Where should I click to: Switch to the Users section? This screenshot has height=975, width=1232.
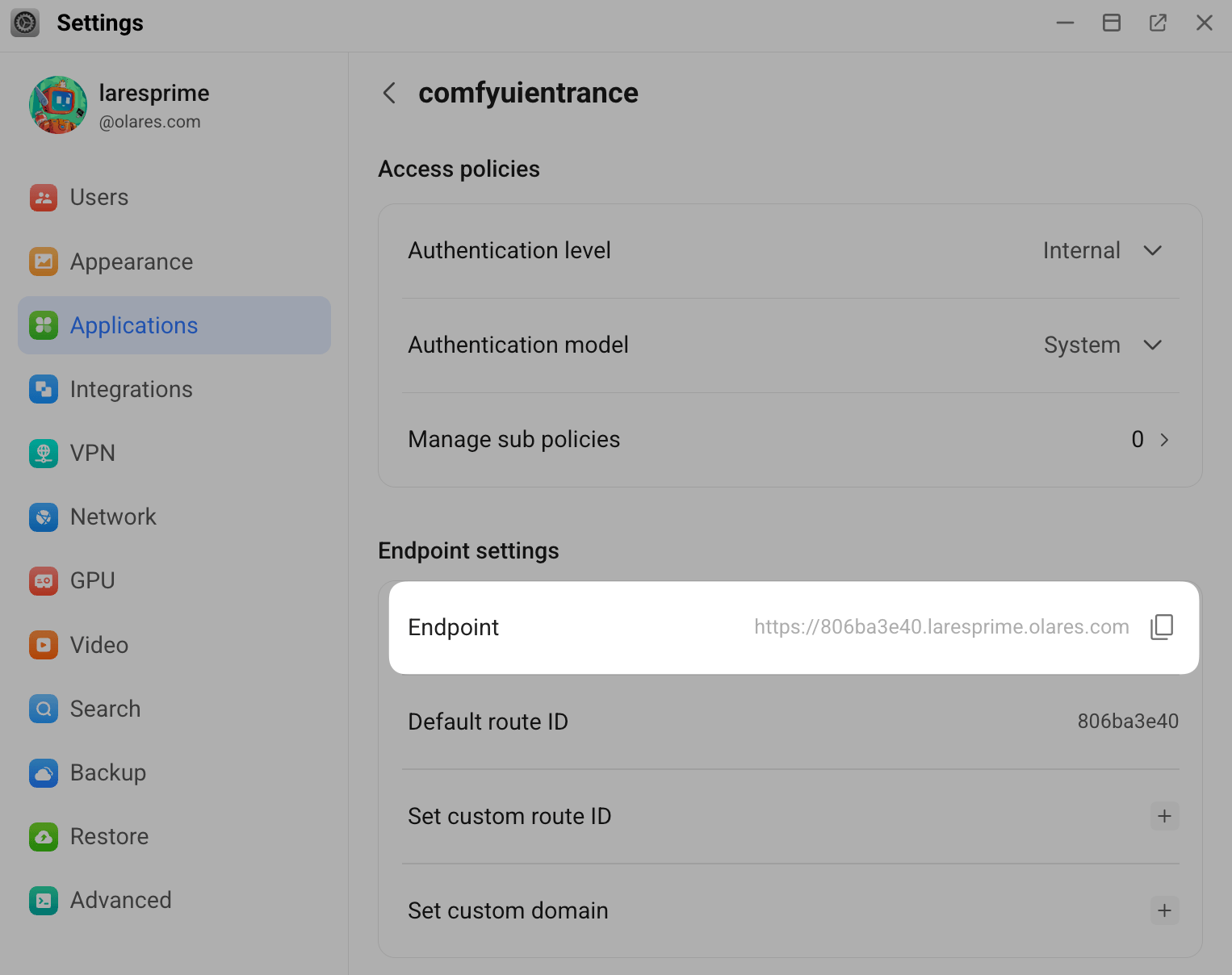[x=98, y=197]
